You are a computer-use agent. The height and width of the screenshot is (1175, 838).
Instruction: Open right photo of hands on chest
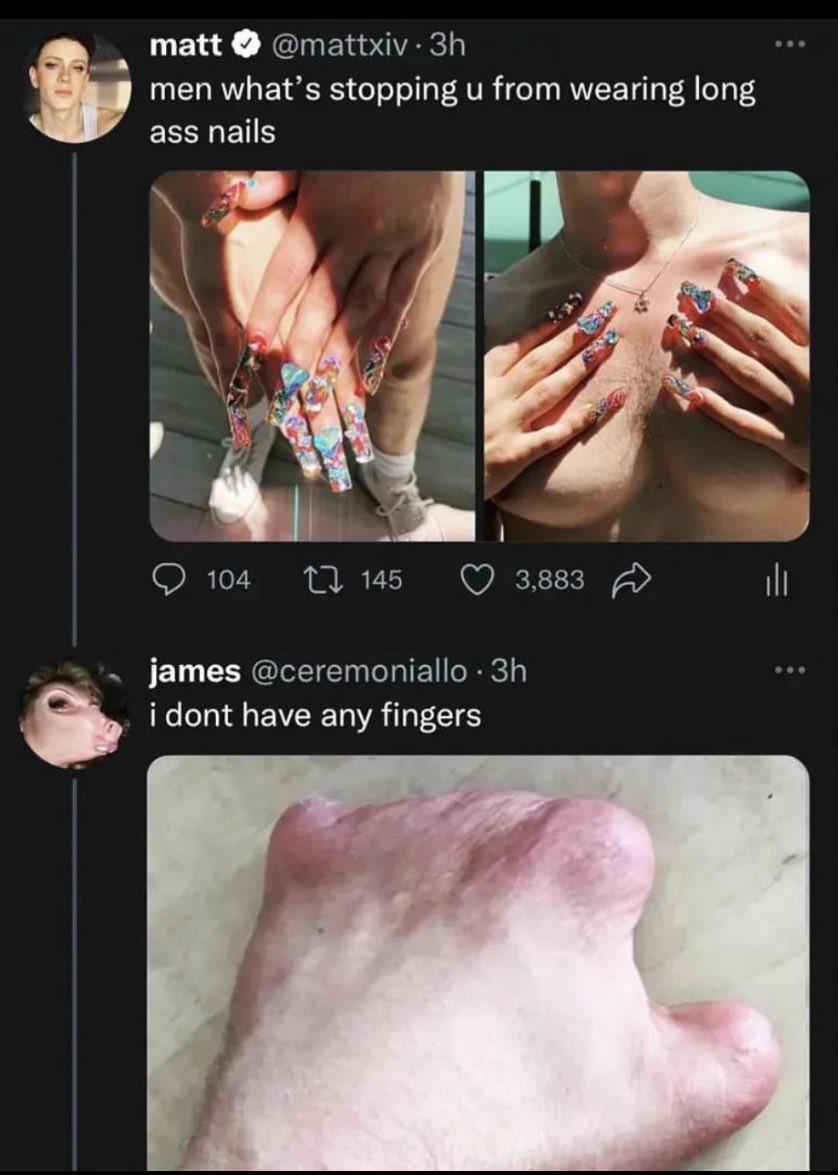point(647,356)
